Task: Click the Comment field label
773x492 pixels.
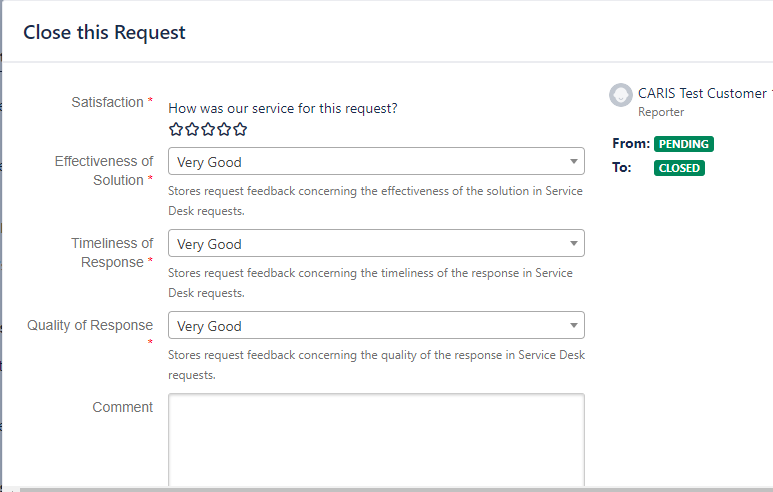Action: click(x=122, y=407)
